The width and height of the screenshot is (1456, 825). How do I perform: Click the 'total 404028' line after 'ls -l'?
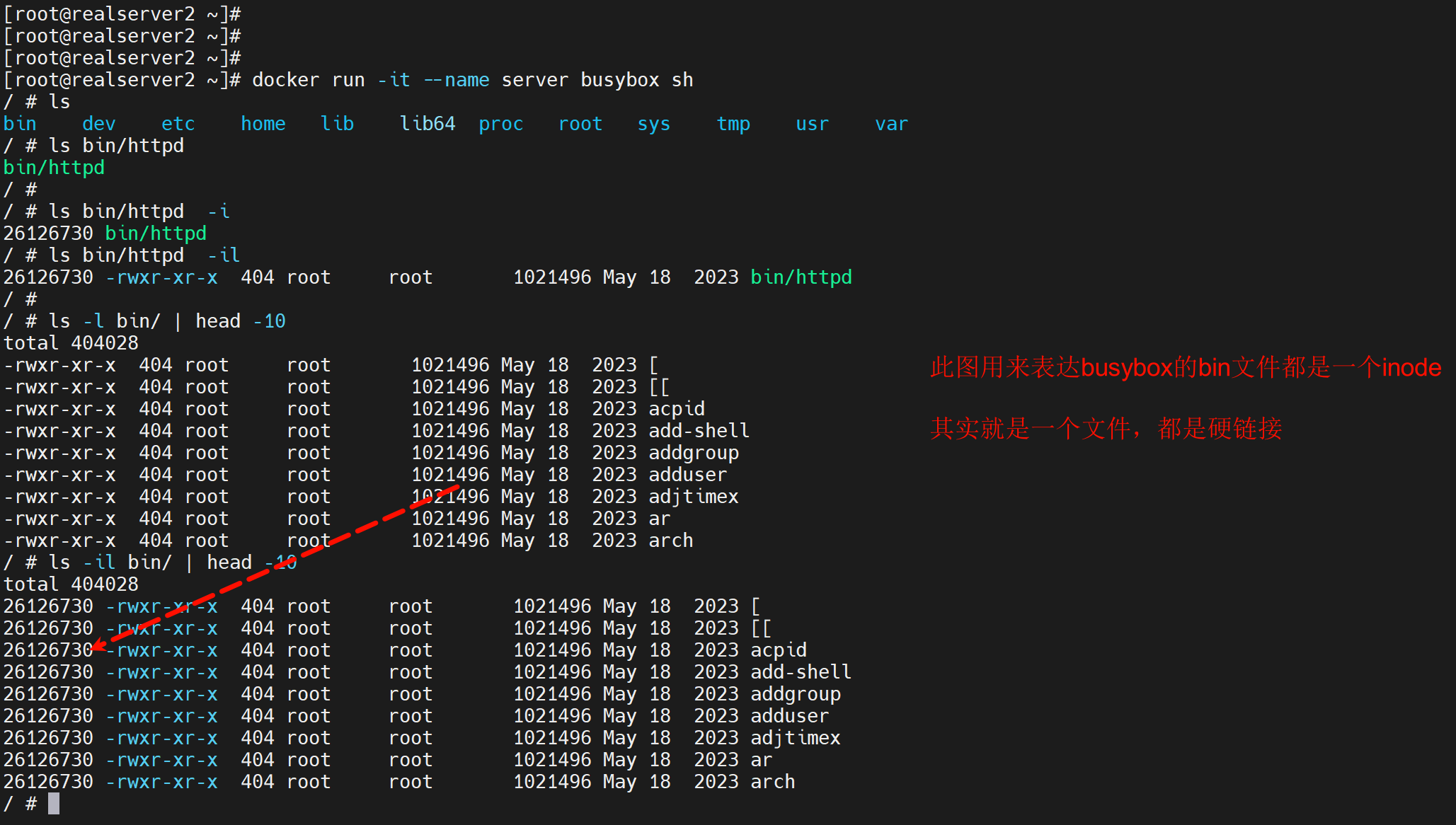point(71,343)
